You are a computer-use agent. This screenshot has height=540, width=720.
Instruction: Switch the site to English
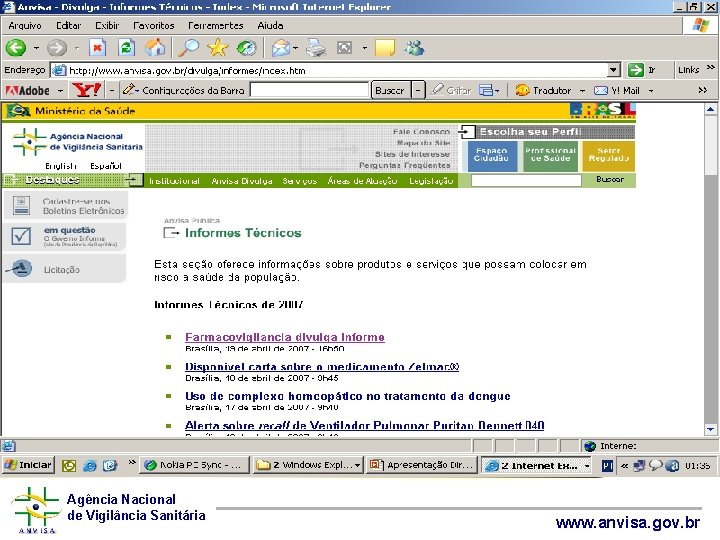[61, 166]
